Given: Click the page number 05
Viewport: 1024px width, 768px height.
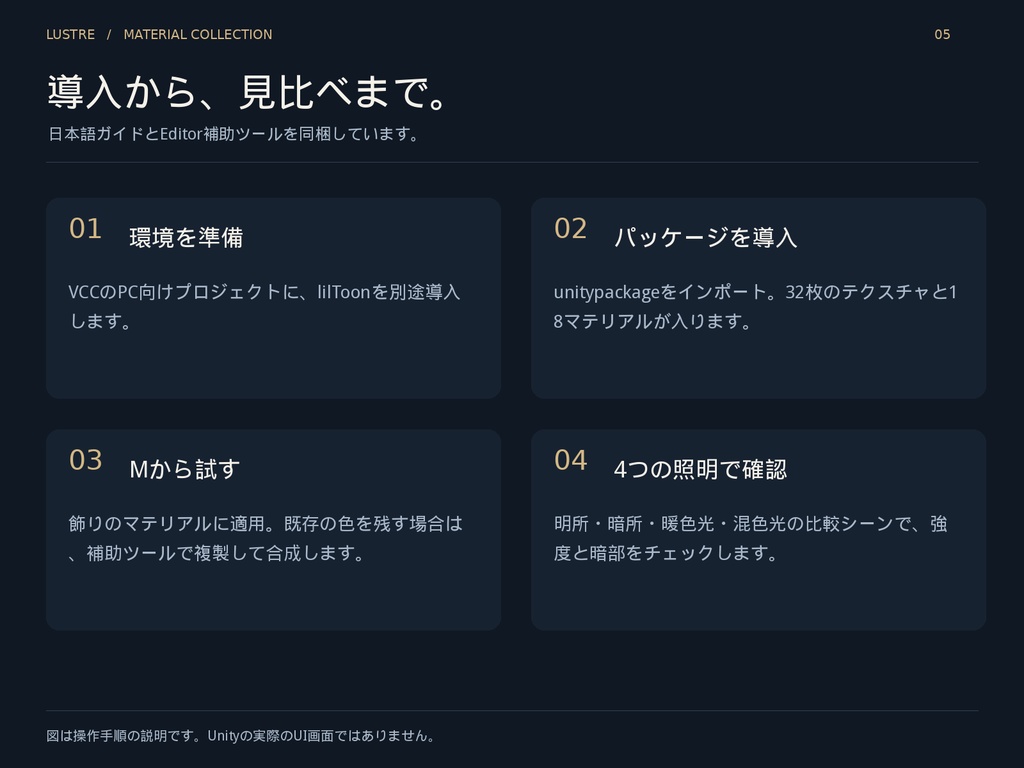Looking at the screenshot, I should [942, 35].
